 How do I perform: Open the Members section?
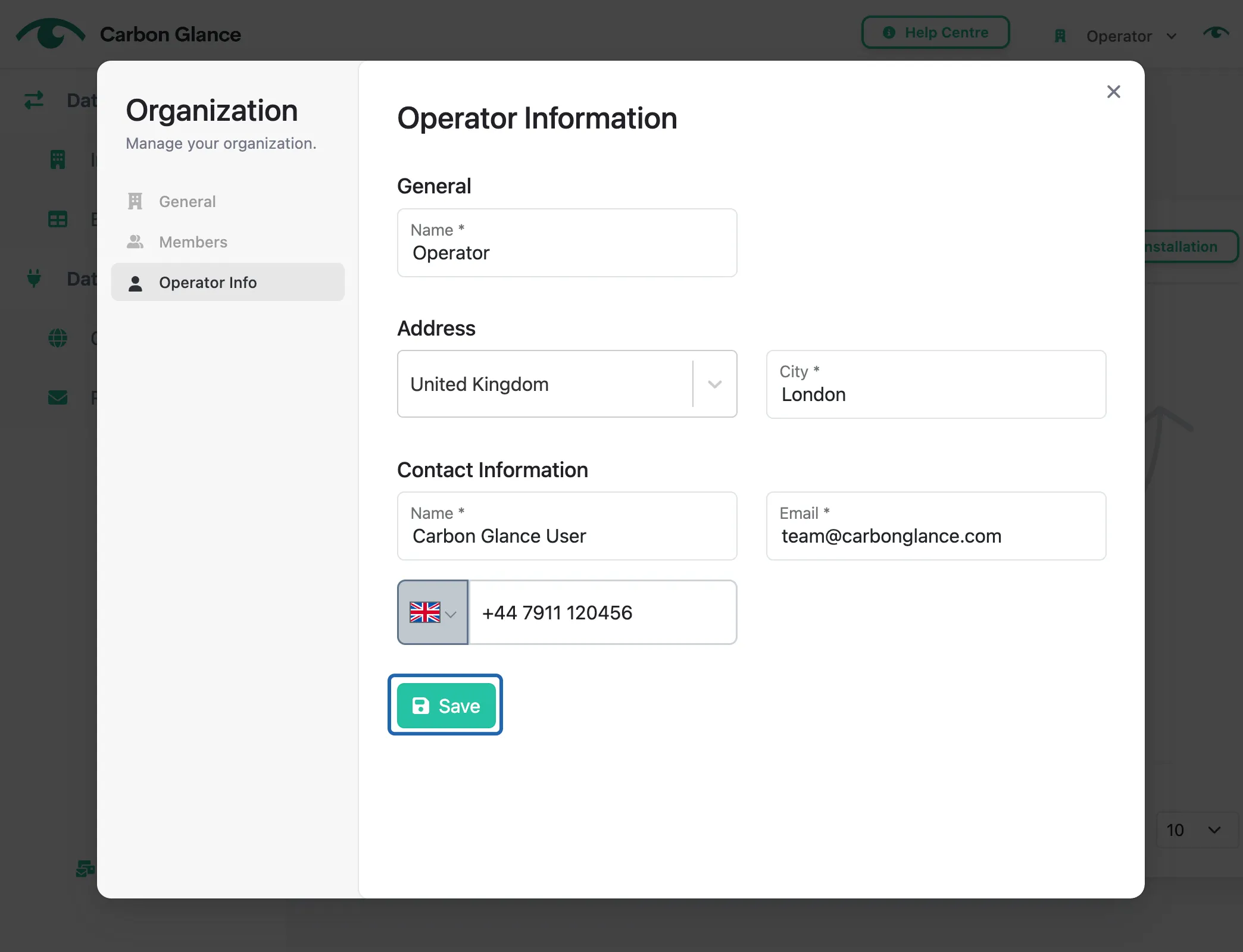(x=227, y=242)
